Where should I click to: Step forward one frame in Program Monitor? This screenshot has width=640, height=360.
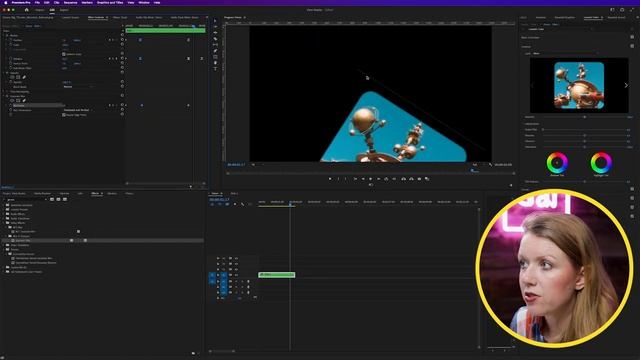click(378, 179)
